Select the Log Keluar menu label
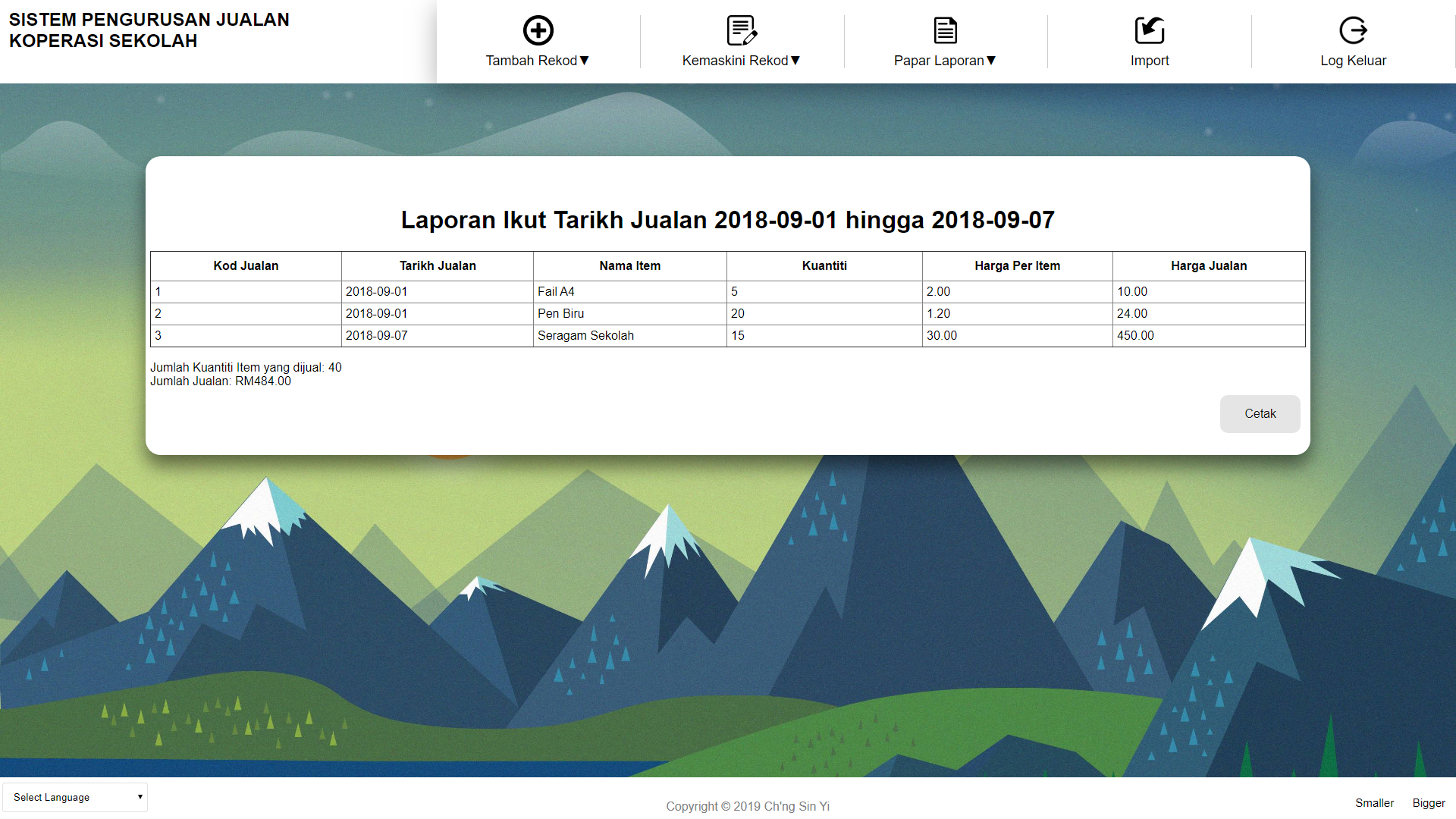The height and width of the screenshot is (819, 1456). (x=1353, y=61)
